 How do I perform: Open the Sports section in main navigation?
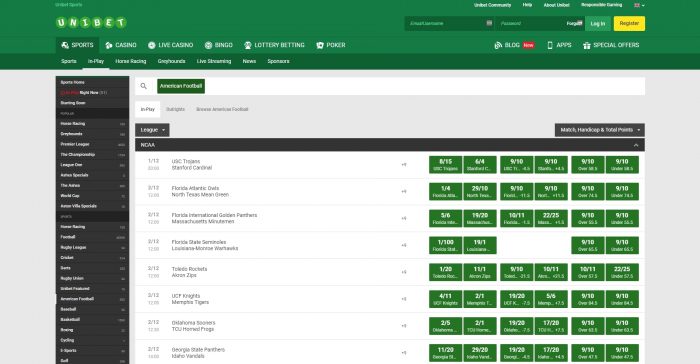[77, 45]
